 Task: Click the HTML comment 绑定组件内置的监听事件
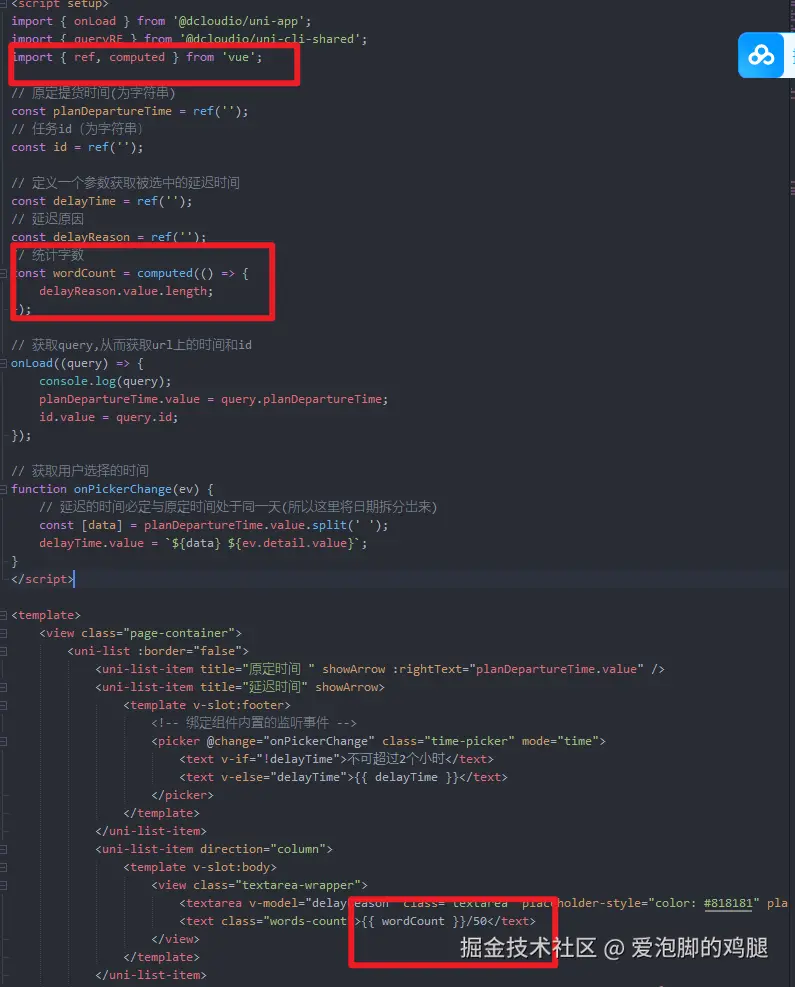254,723
